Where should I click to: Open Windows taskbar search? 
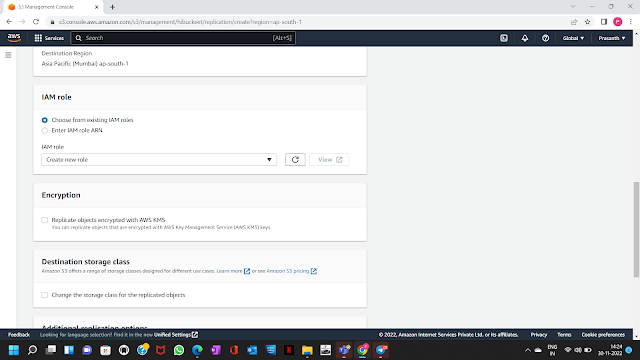coord(32,350)
